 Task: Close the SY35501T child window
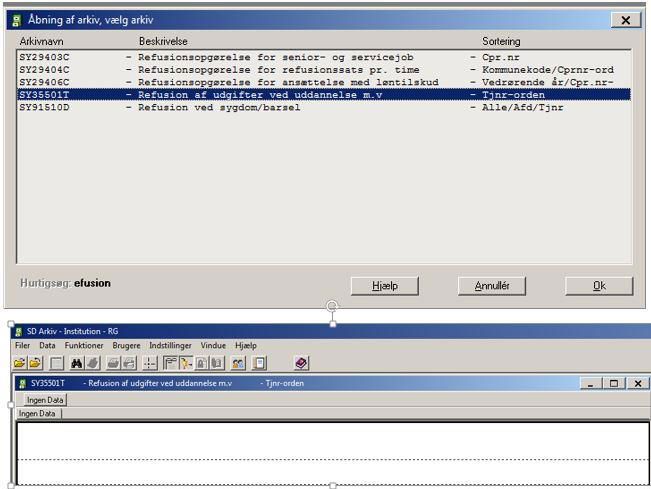click(x=638, y=384)
